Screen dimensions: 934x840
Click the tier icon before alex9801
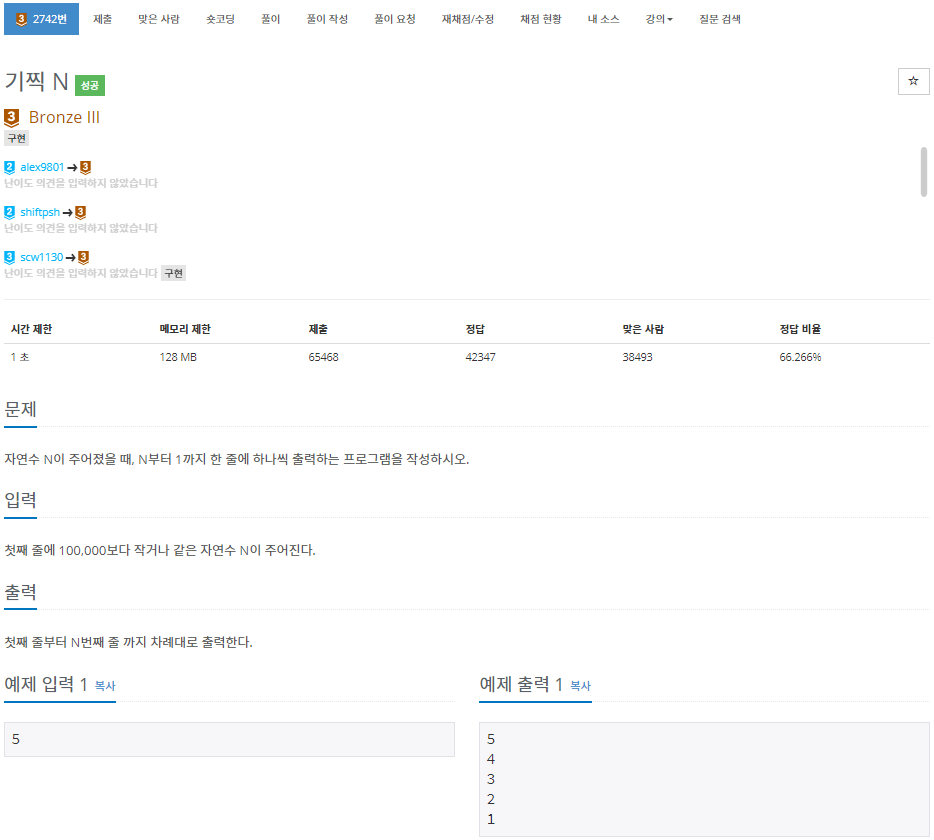[x=10, y=167]
